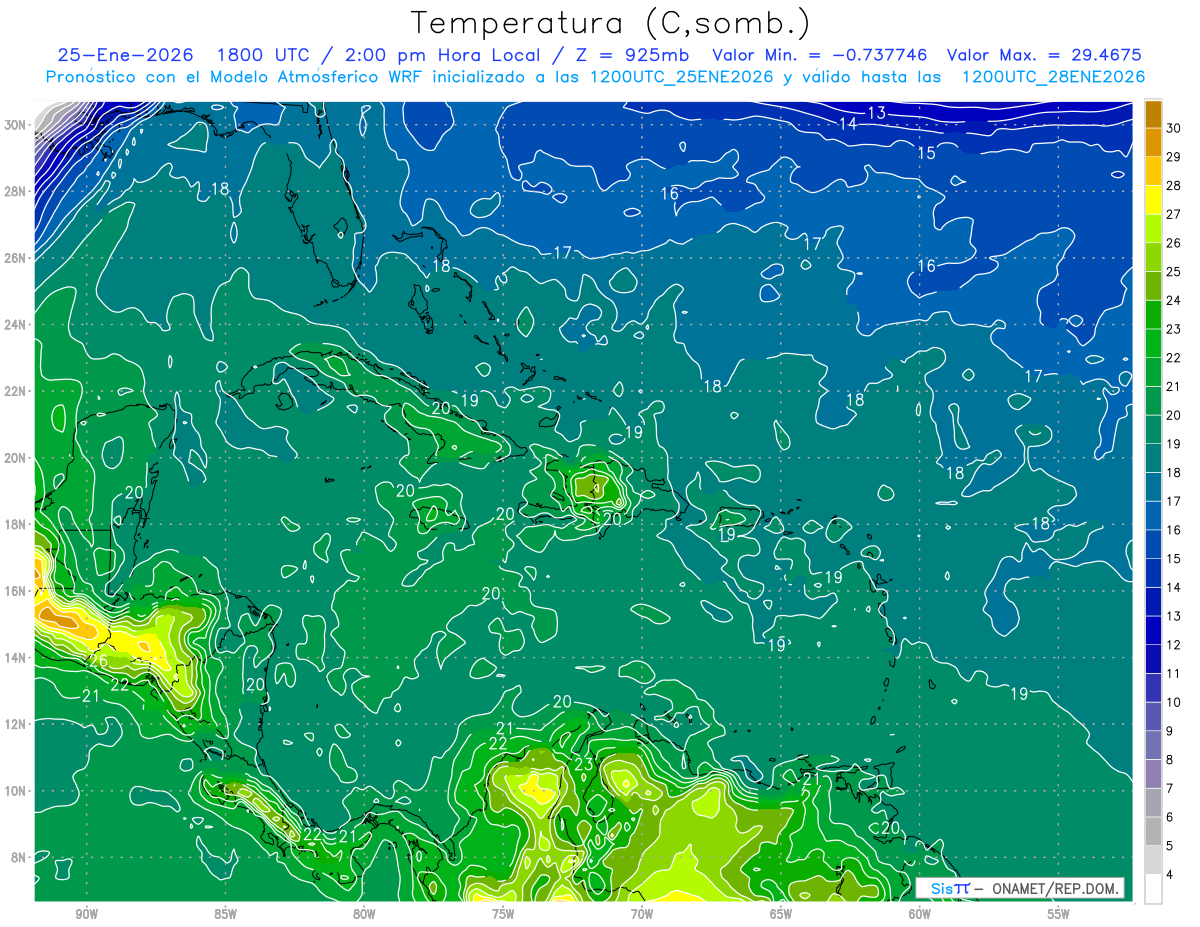
Task: Click the legend scale label '10'
Action: click(x=1174, y=702)
